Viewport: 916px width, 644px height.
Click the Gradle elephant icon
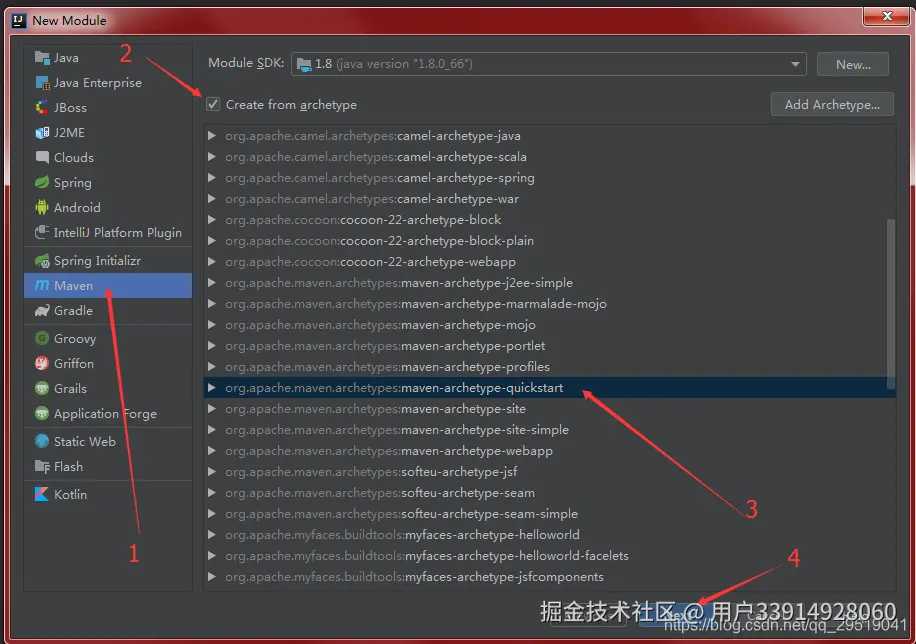pyautogui.click(x=42, y=310)
